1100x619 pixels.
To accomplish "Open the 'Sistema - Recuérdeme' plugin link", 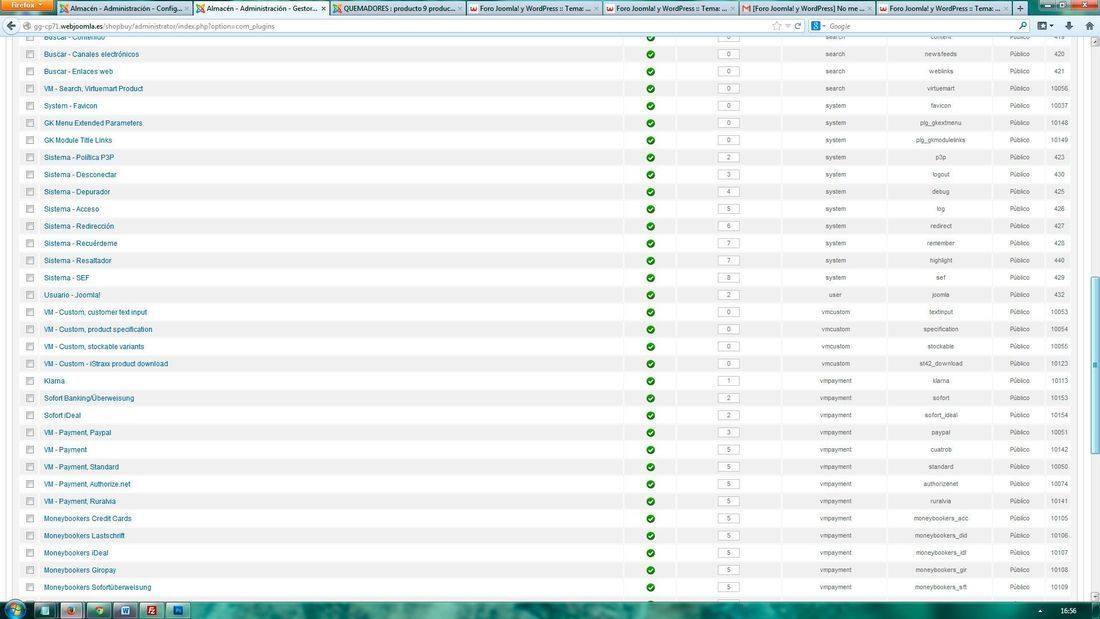I will [81, 244].
